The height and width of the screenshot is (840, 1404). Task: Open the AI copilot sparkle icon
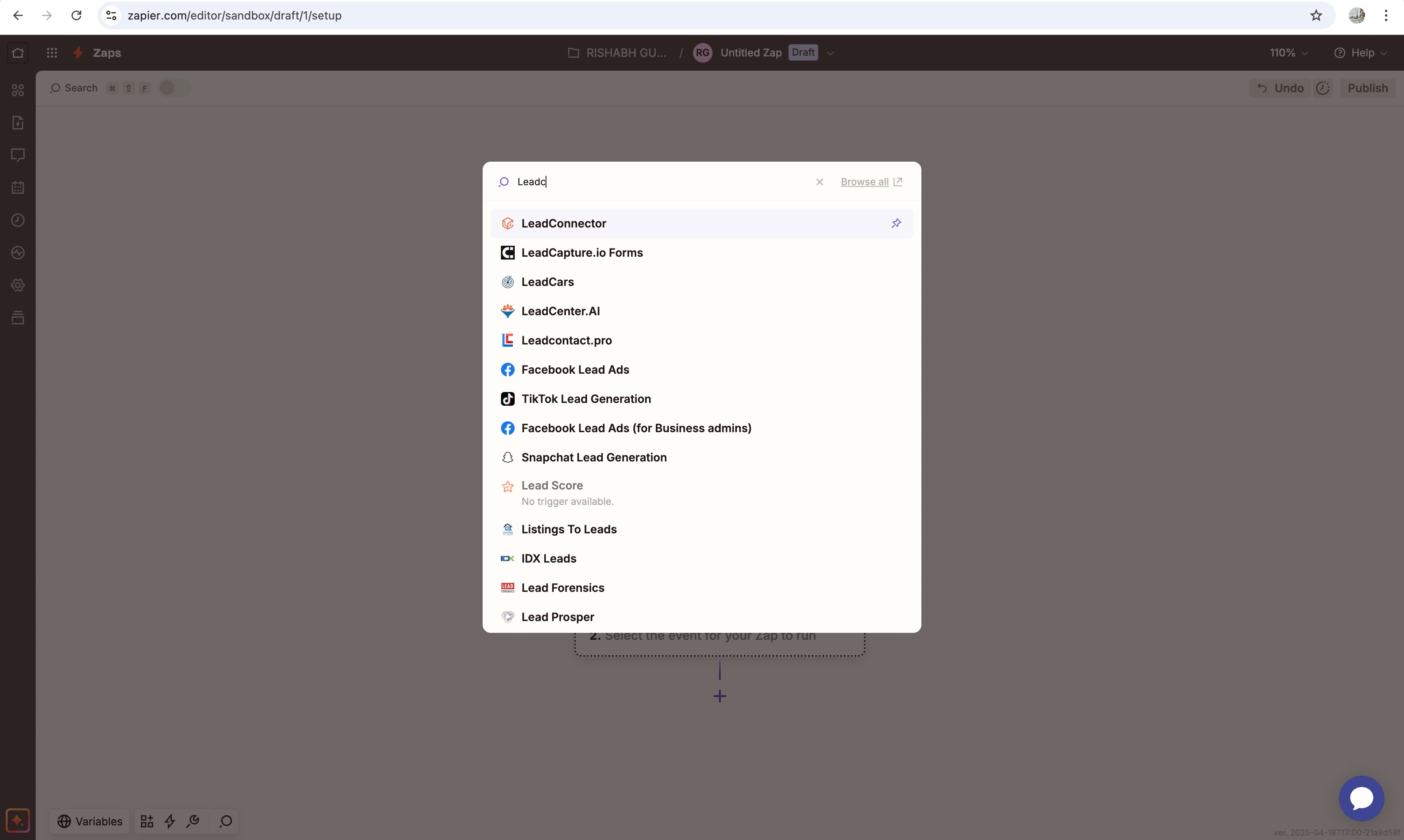click(17, 821)
